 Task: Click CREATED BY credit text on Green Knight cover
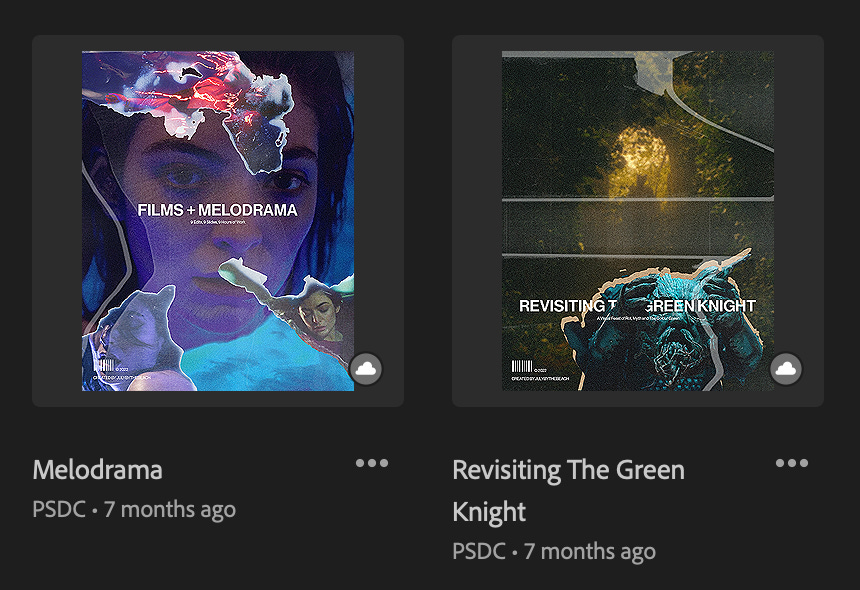point(540,379)
